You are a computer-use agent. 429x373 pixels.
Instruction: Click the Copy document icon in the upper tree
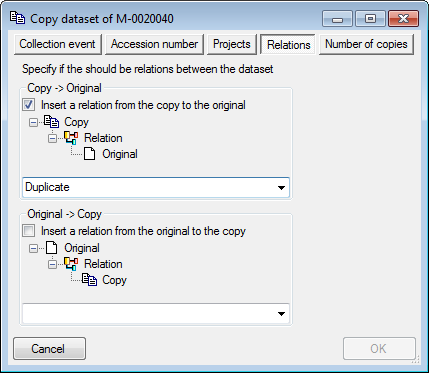click(x=51, y=122)
